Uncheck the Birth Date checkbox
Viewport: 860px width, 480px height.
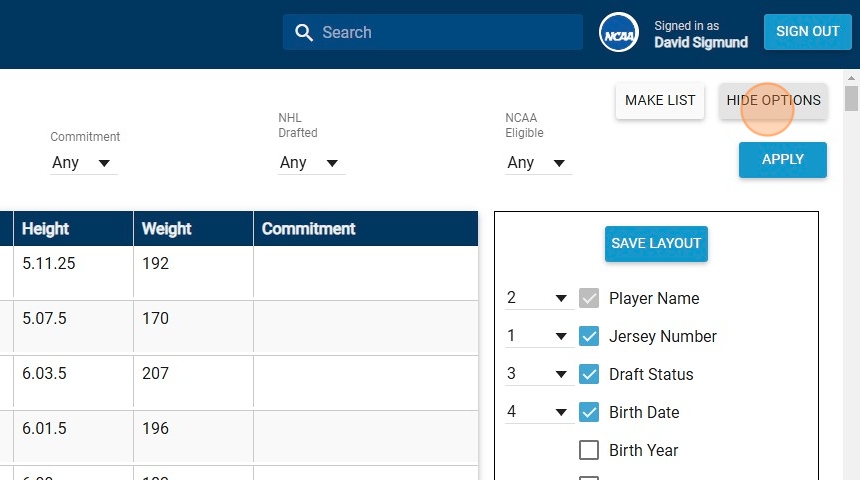[x=589, y=413]
